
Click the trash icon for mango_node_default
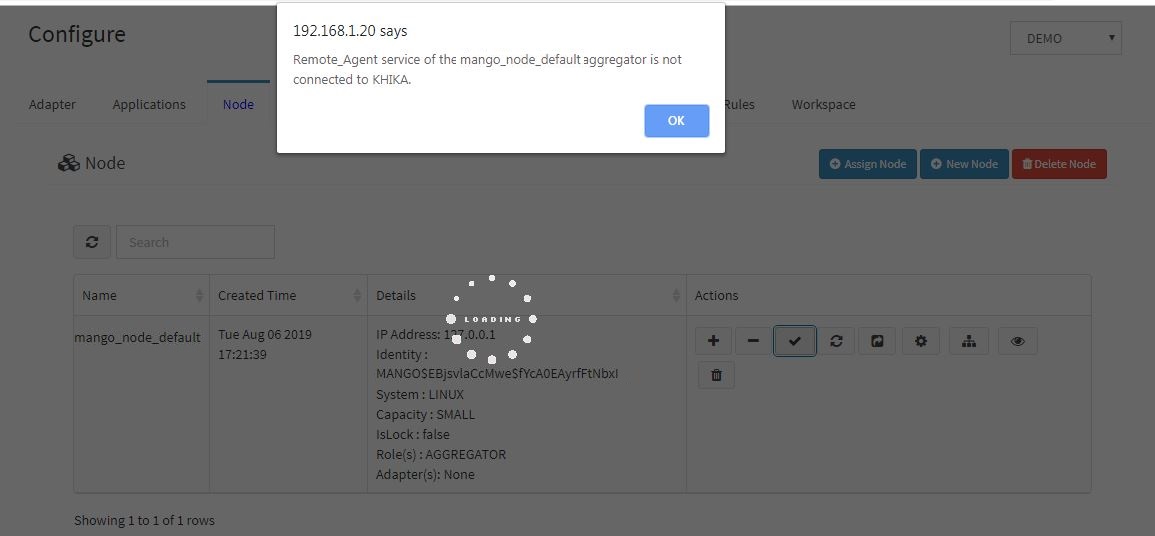(x=716, y=375)
